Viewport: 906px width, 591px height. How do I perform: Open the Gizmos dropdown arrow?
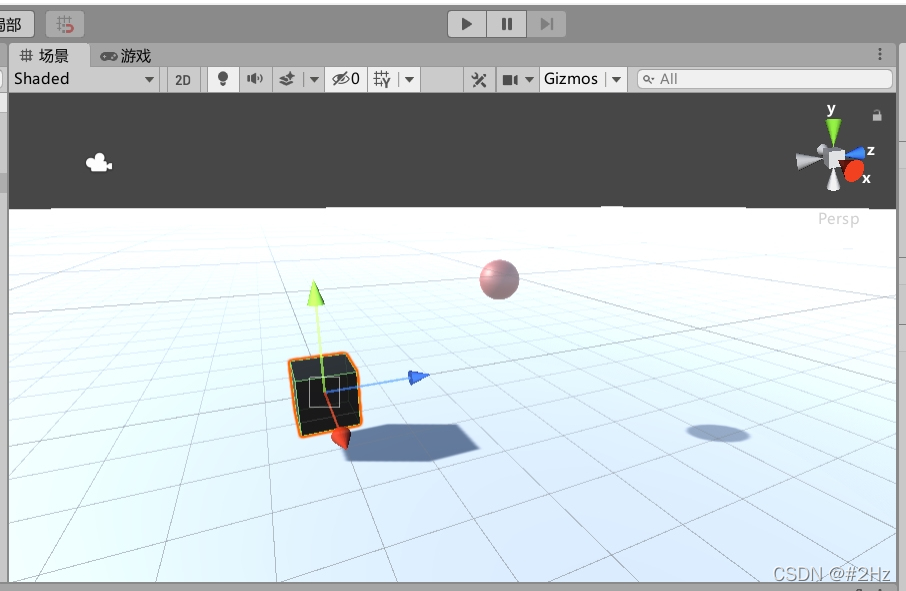(617, 80)
